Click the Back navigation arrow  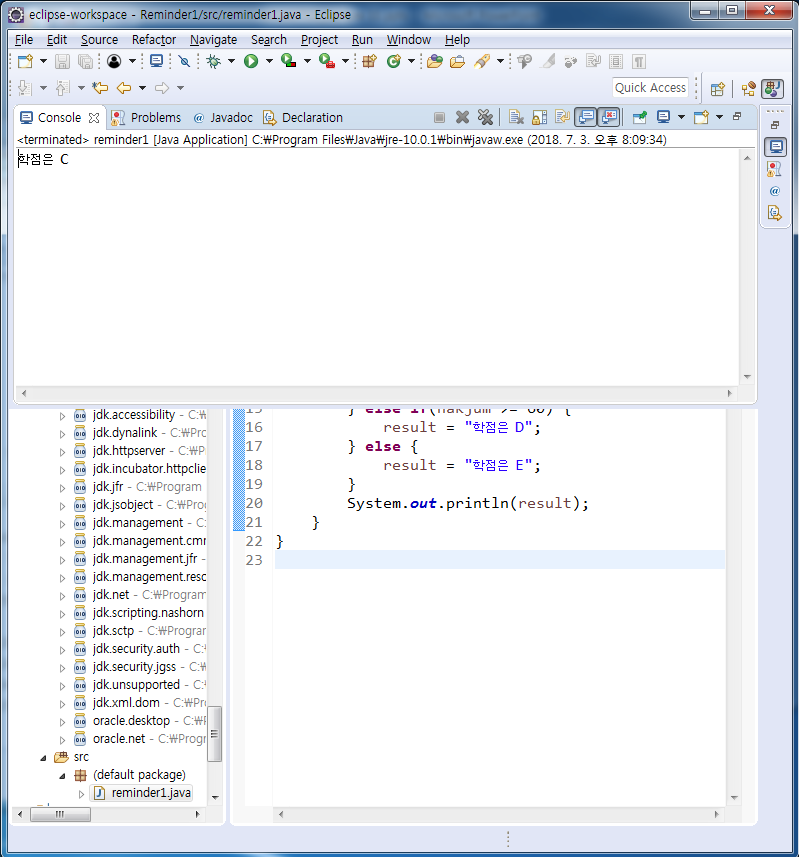124,87
